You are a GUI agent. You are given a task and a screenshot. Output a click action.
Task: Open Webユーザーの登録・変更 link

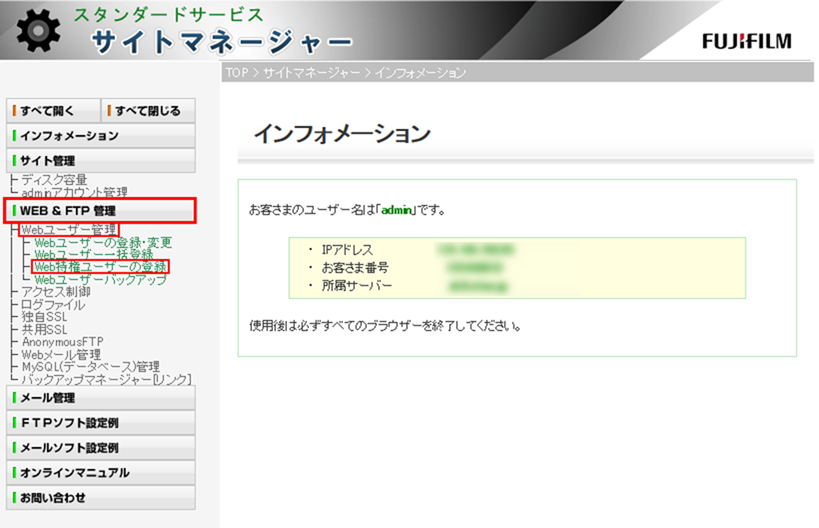[103, 243]
